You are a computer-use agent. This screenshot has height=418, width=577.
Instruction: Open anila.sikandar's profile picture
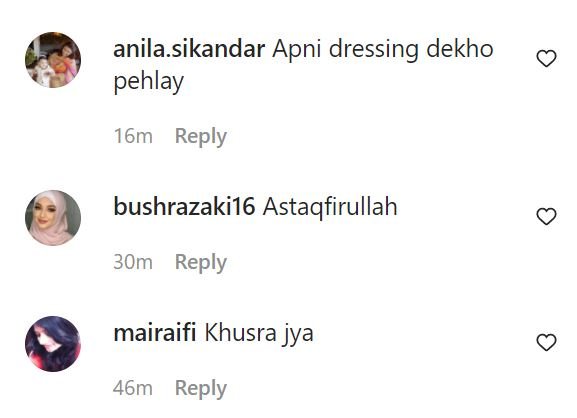pos(53,60)
